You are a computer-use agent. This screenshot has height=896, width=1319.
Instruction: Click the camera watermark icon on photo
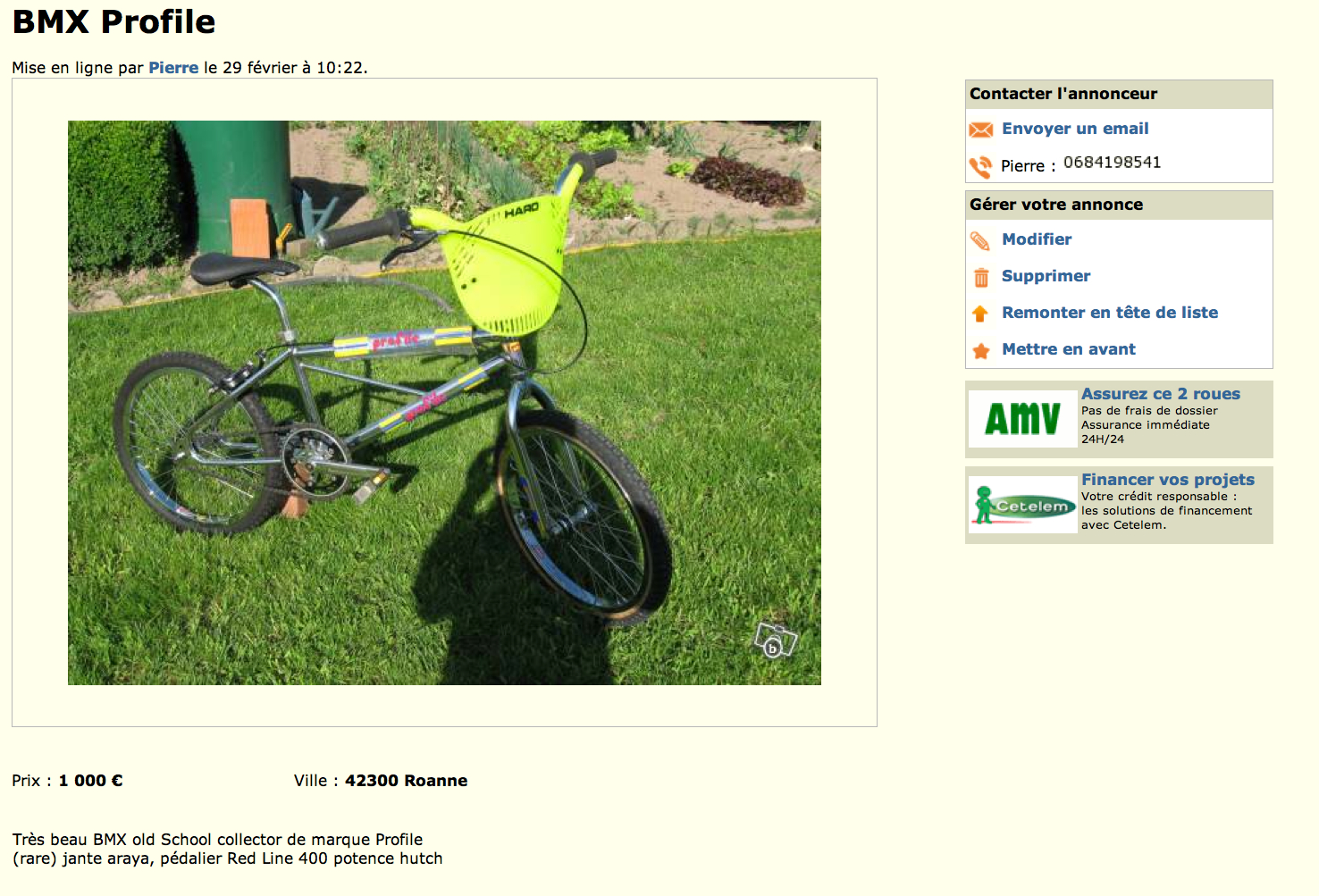point(775,640)
